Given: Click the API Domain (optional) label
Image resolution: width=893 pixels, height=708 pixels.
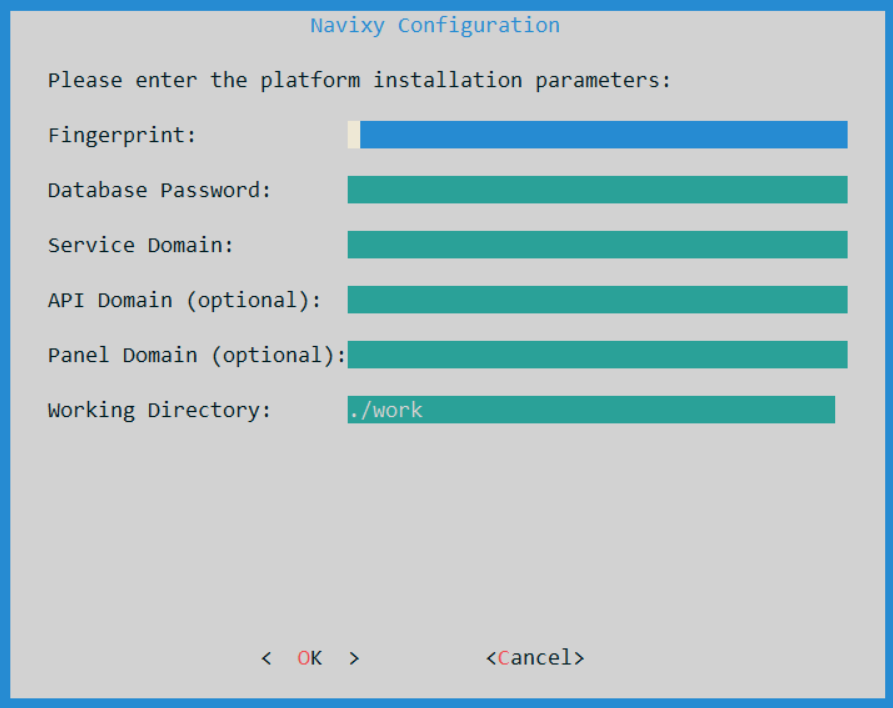Looking at the screenshot, I should tap(185, 300).
